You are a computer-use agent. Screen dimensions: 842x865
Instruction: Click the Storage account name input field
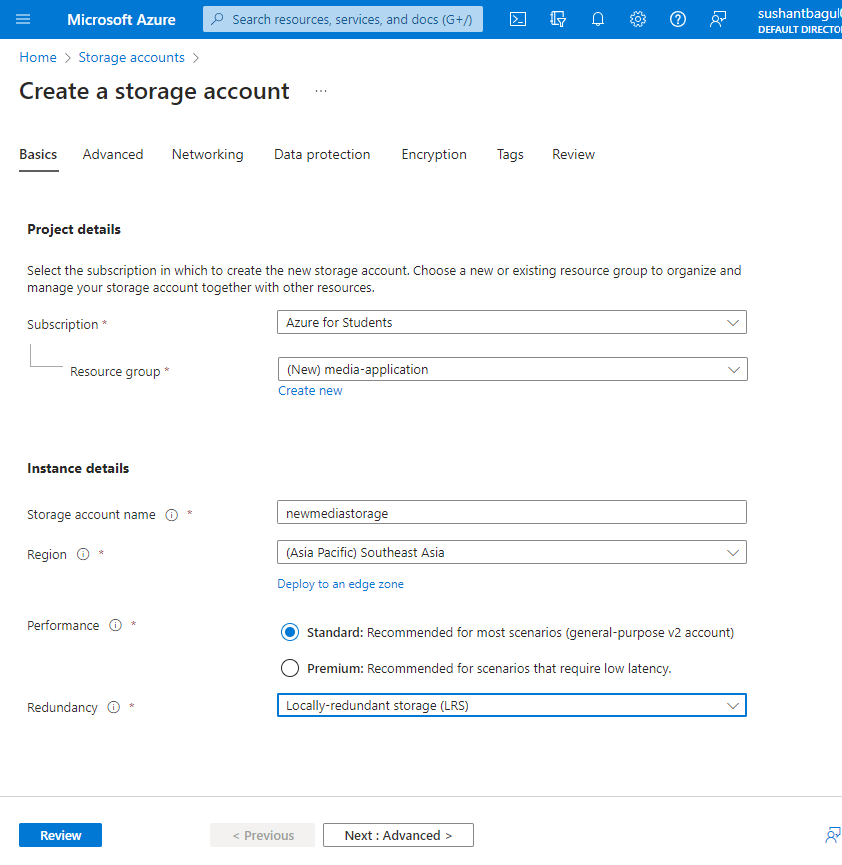[511, 513]
